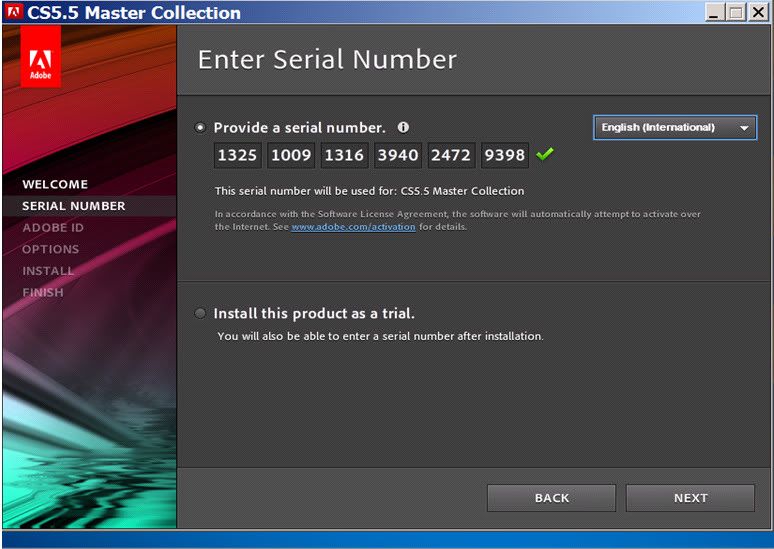Screen dimensions: 774x549
Task: Click the third serial field 1316
Action: coord(344,155)
